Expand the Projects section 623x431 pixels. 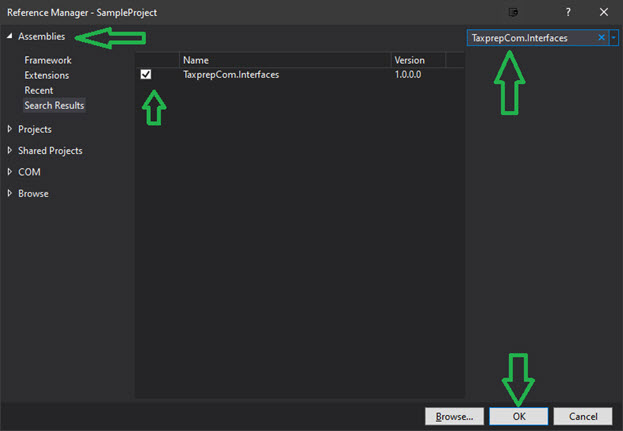pyautogui.click(x=11, y=129)
